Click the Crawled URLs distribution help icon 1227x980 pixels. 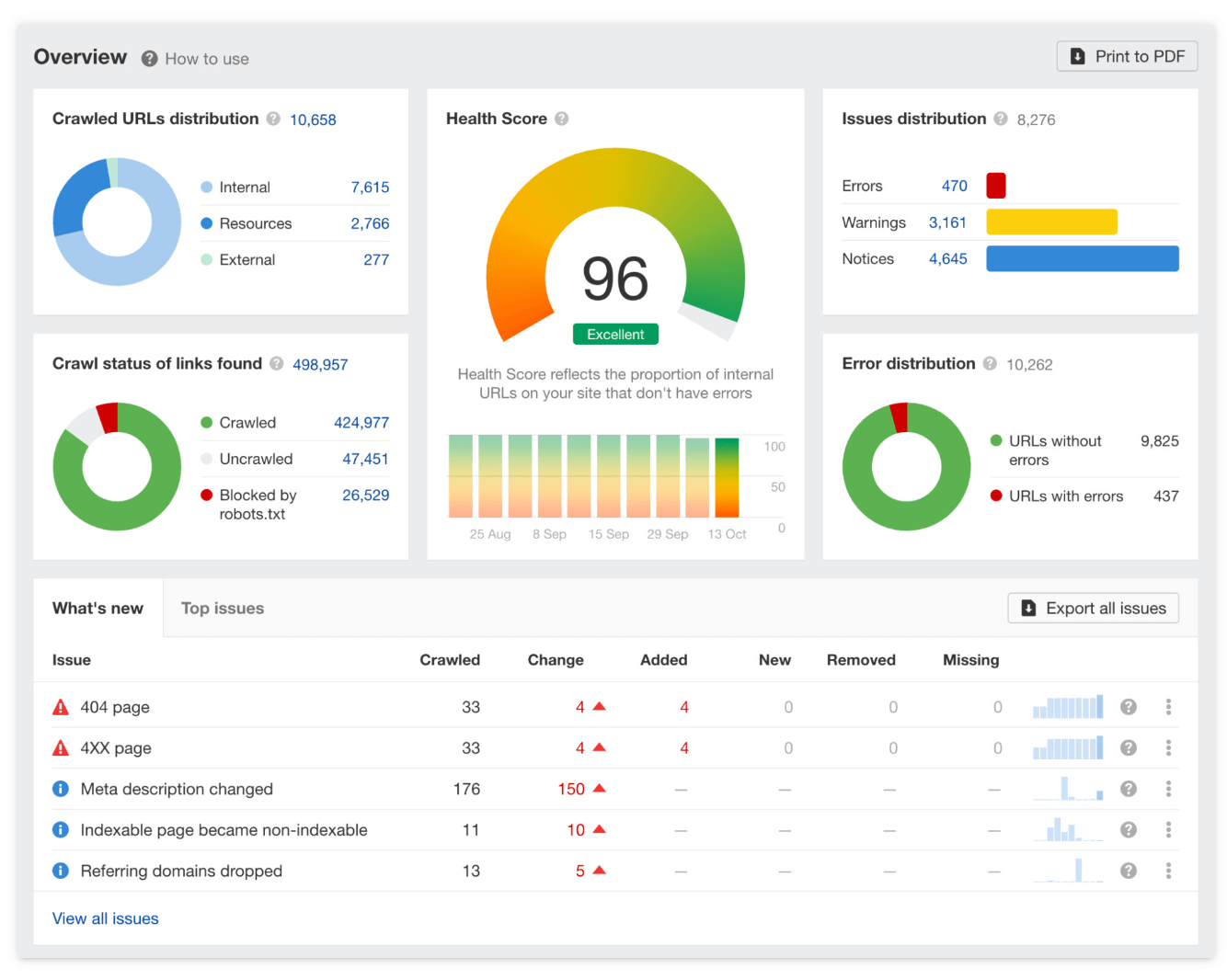coord(273,119)
